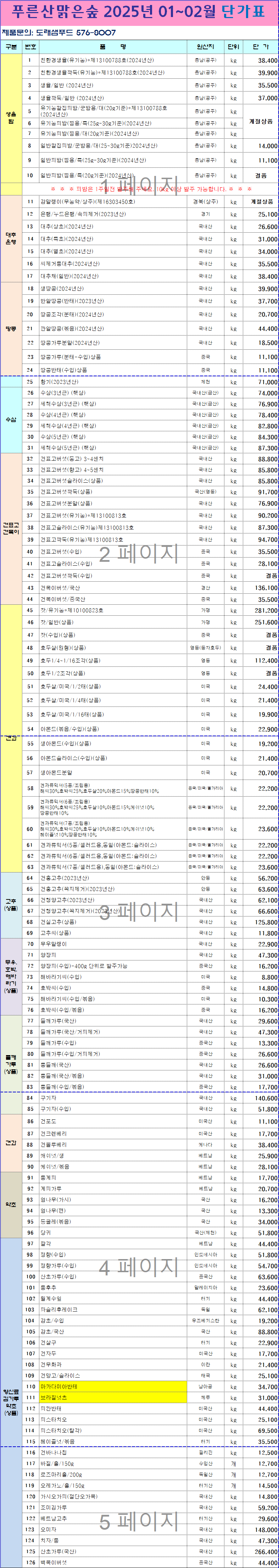
Task: Select origin '안동' in row 64
Action: [206, 878]
